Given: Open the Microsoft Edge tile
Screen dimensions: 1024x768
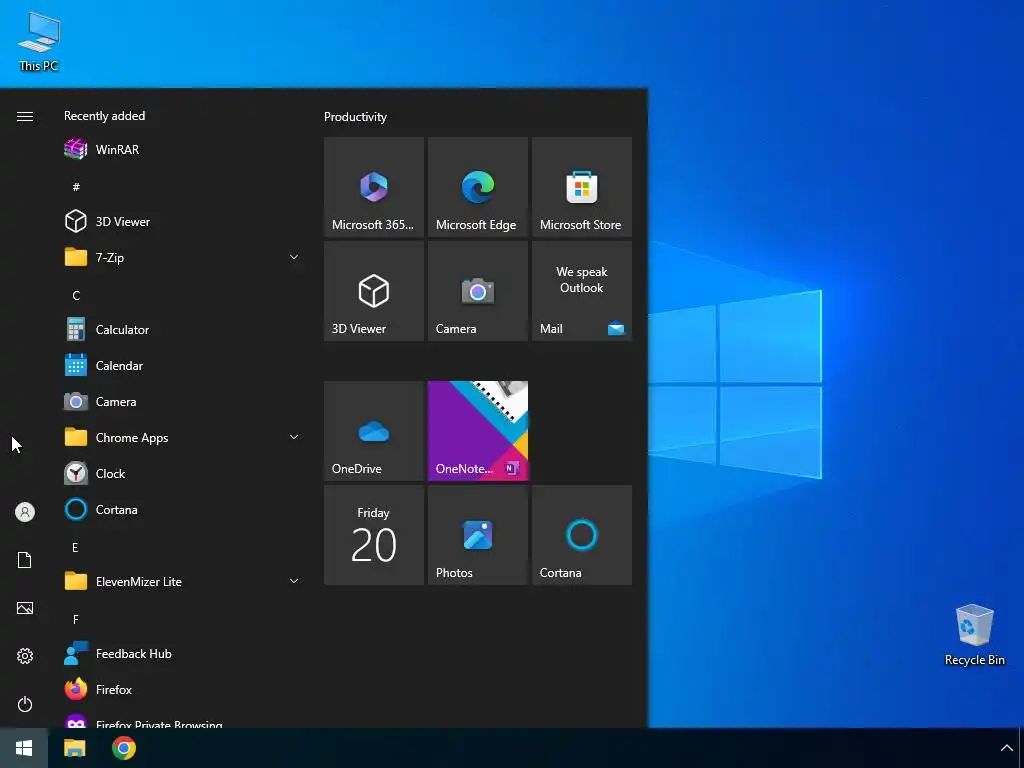Looking at the screenshot, I should [x=477, y=187].
